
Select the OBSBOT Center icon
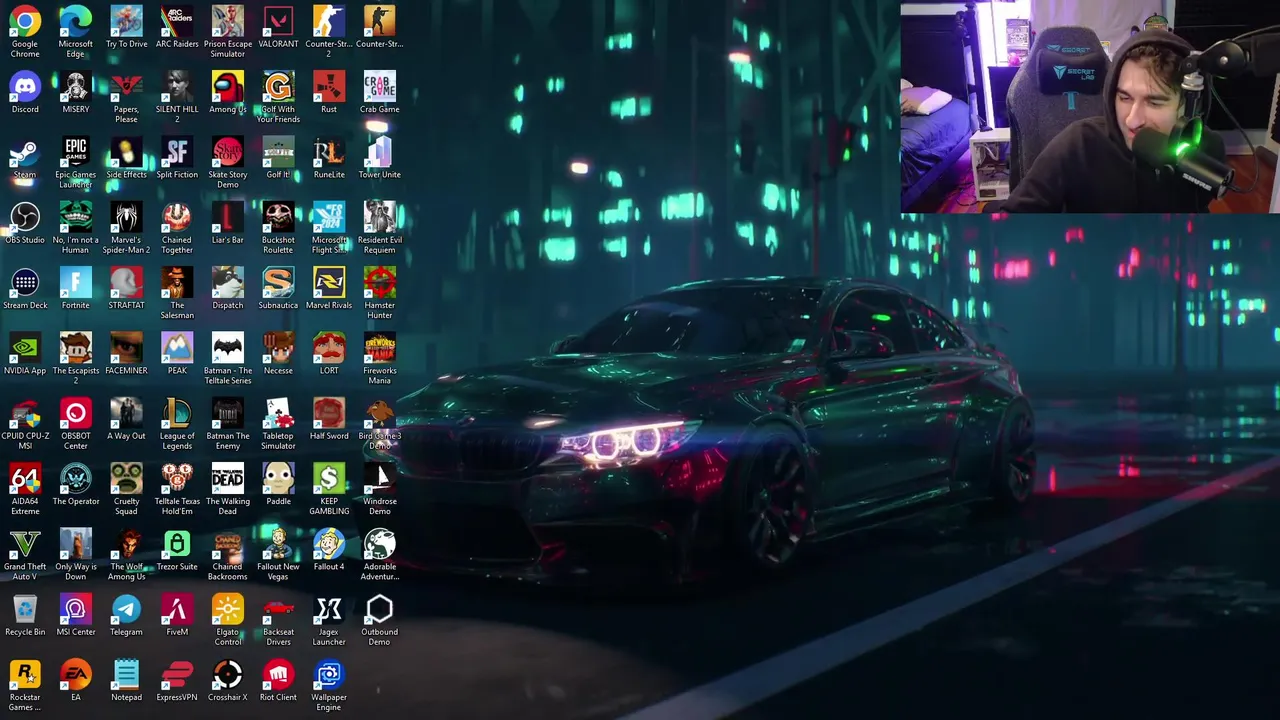[x=76, y=414]
